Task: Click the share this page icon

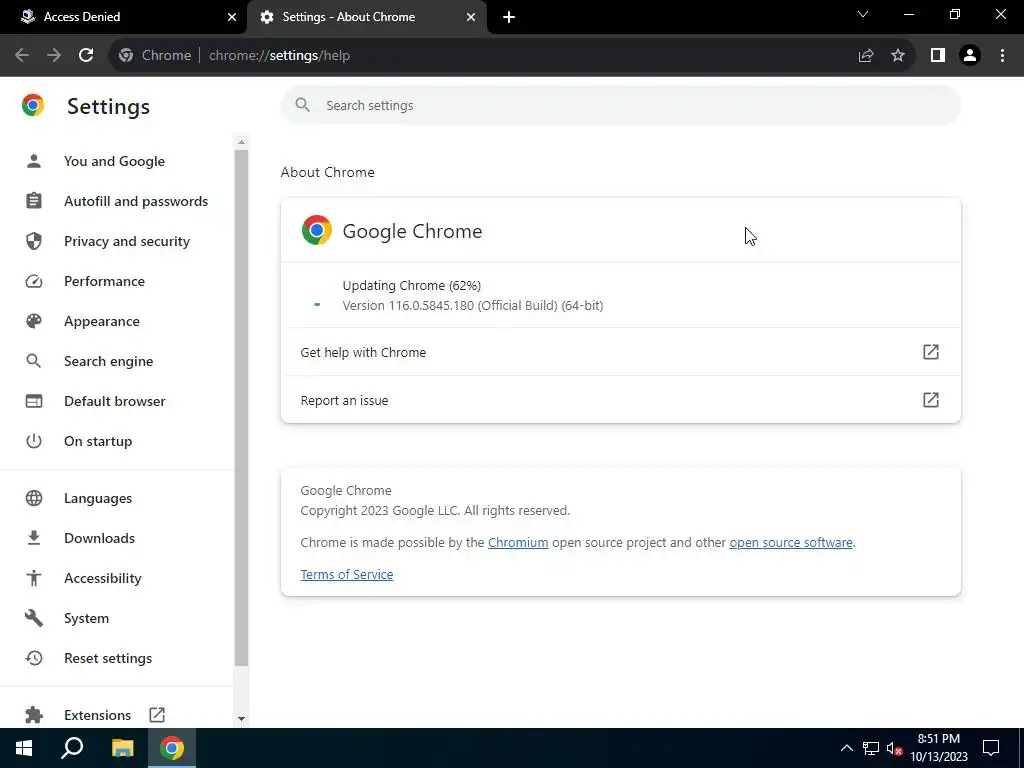Action: [x=866, y=56]
